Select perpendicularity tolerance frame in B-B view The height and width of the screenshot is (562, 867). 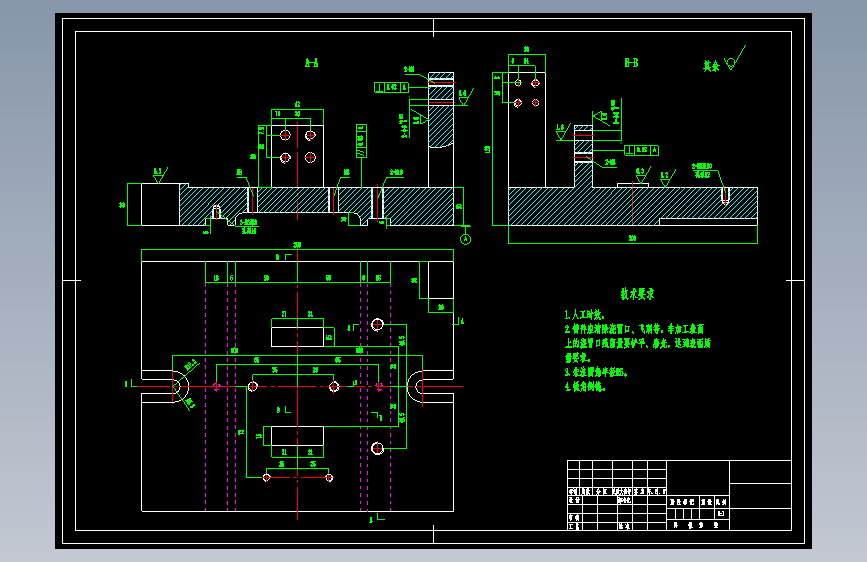point(641,150)
